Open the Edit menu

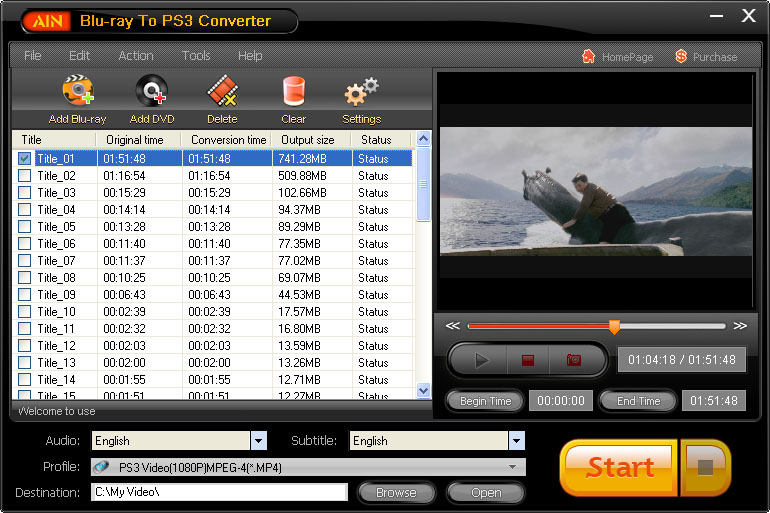tap(79, 55)
